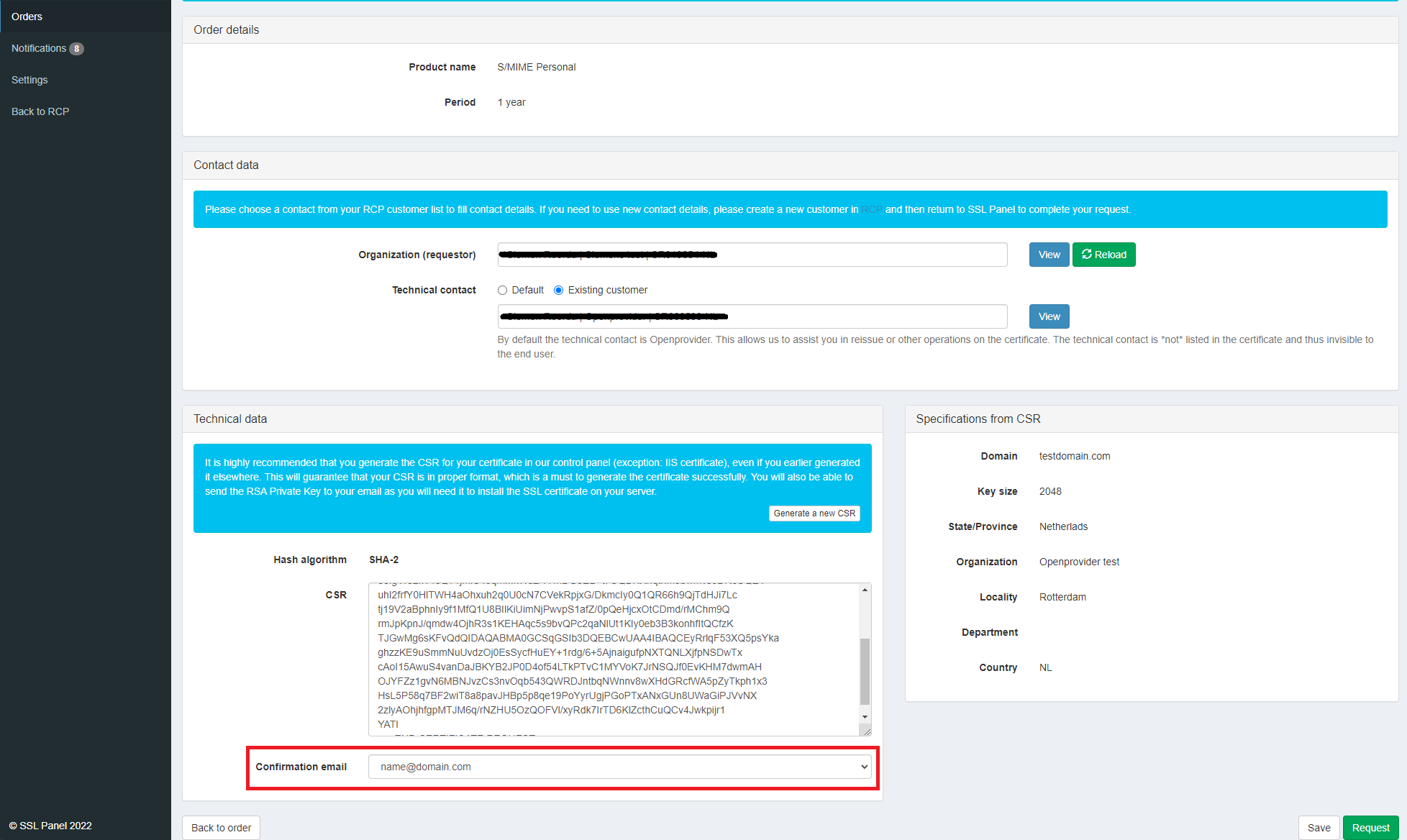The height and width of the screenshot is (840, 1407).
Task: Click Generate a new CSR button
Action: click(814, 513)
